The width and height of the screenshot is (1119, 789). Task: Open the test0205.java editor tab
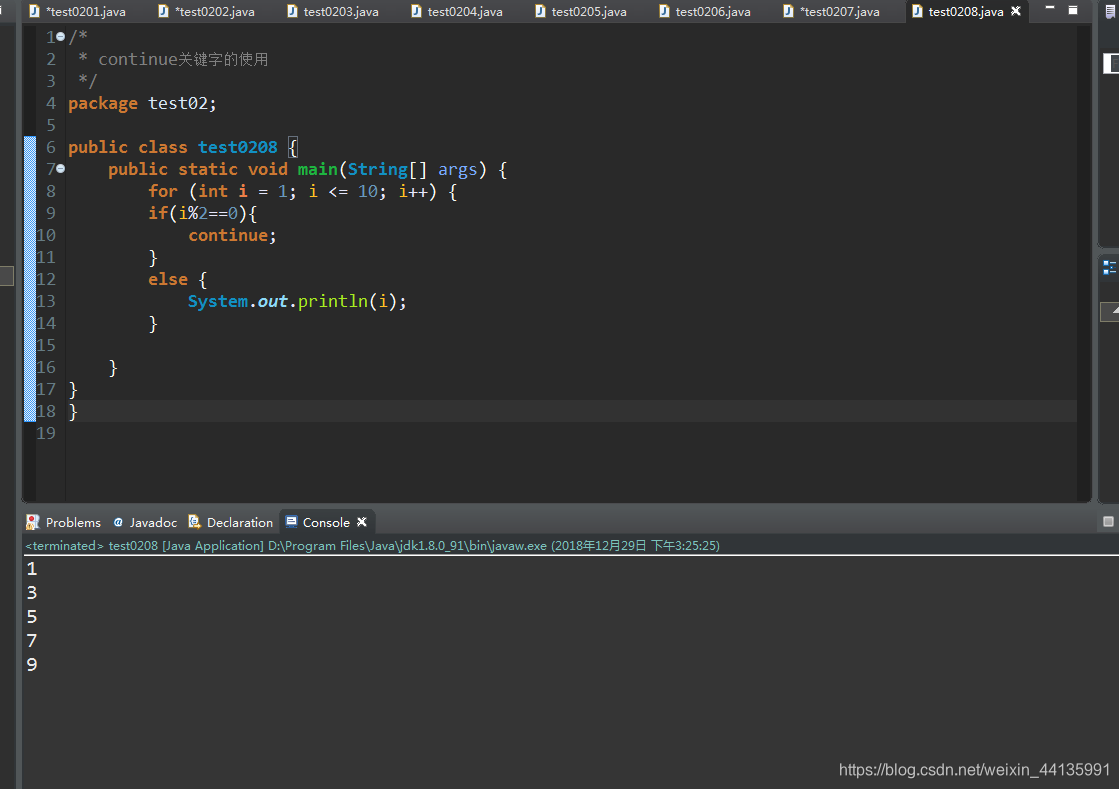pyautogui.click(x=582, y=11)
